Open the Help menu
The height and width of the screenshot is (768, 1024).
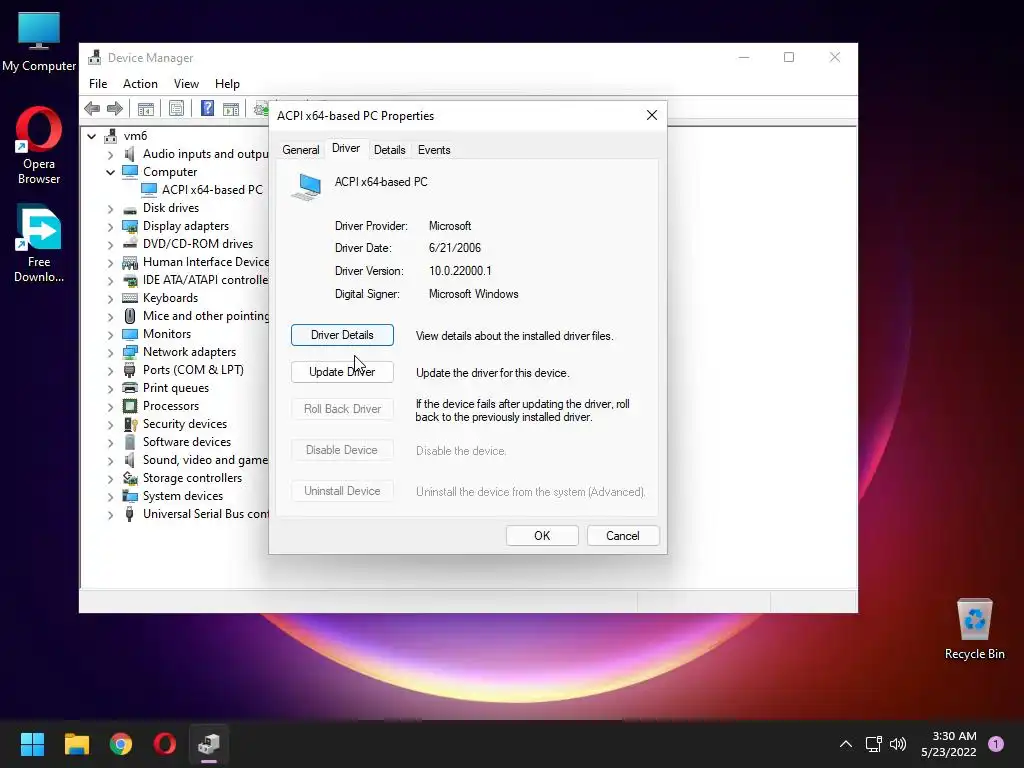pyautogui.click(x=227, y=84)
